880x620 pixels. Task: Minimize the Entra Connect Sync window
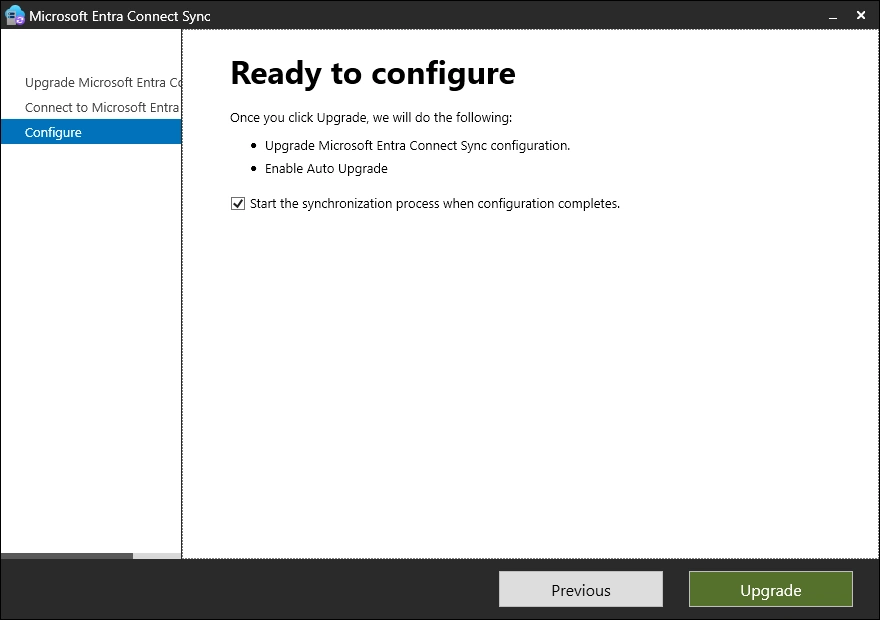(831, 16)
